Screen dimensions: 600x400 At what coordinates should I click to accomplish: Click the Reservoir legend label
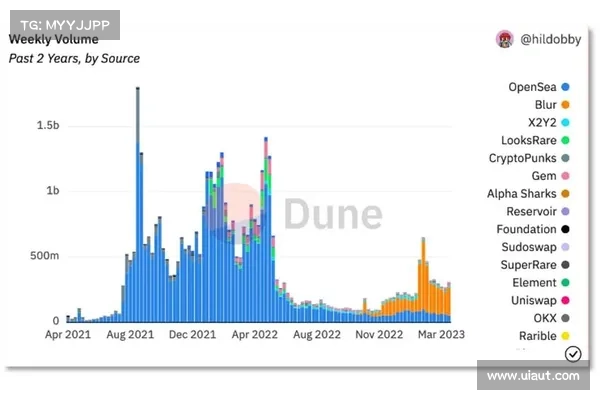(x=532, y=212)
